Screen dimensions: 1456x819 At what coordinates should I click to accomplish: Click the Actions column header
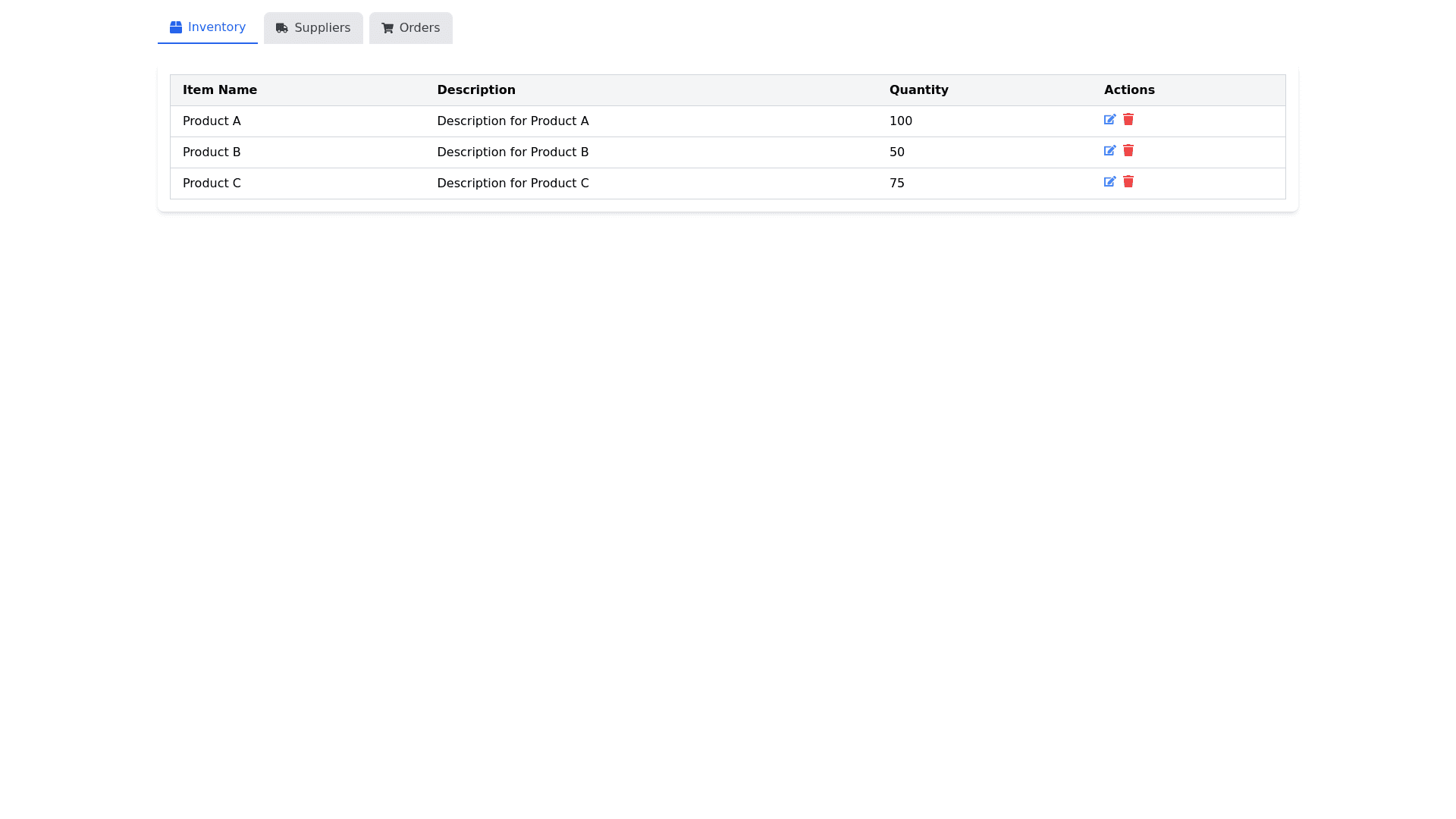point(1129,90)
